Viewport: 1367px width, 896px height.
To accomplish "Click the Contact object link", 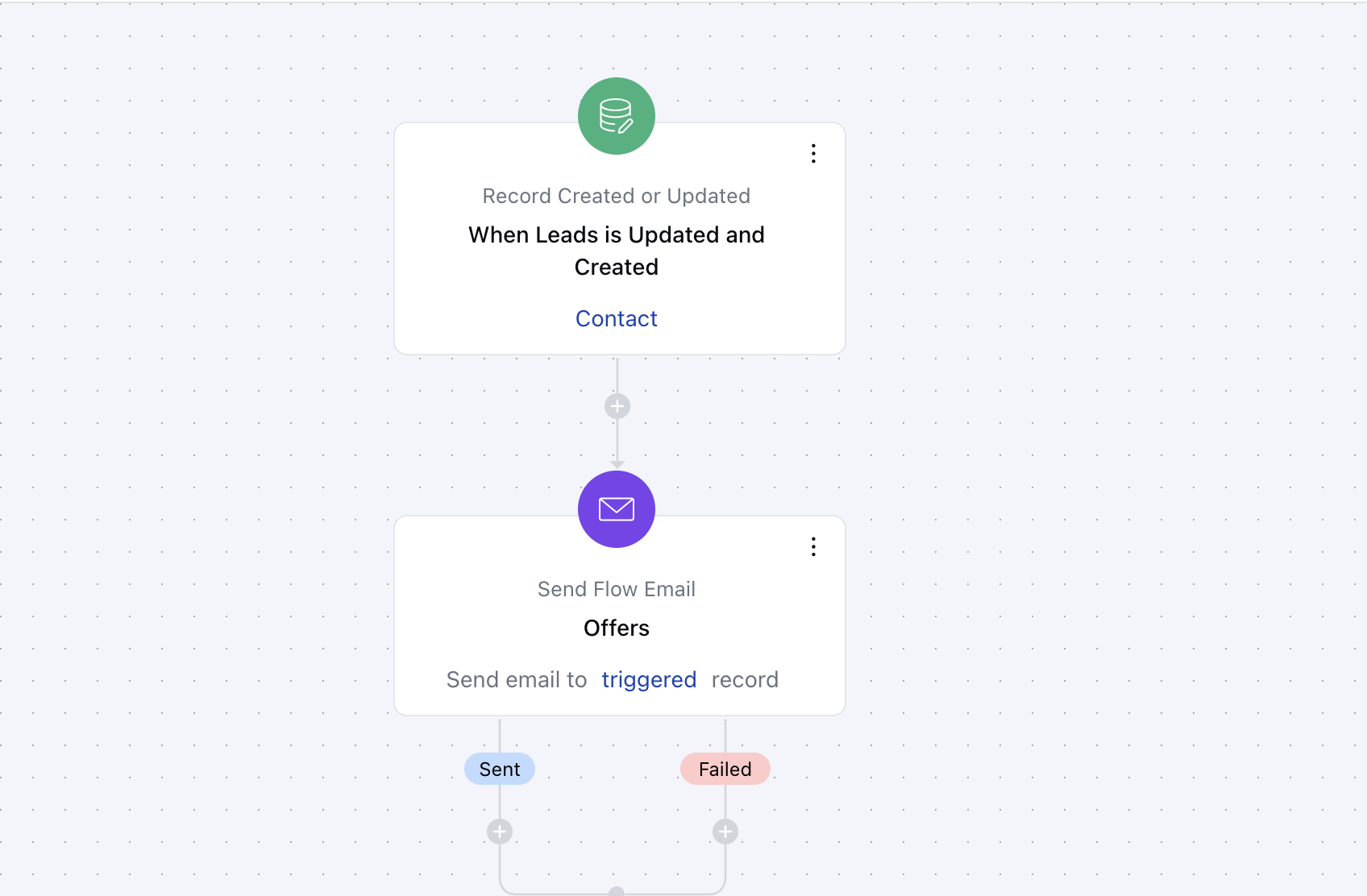I will click(617, 318).
